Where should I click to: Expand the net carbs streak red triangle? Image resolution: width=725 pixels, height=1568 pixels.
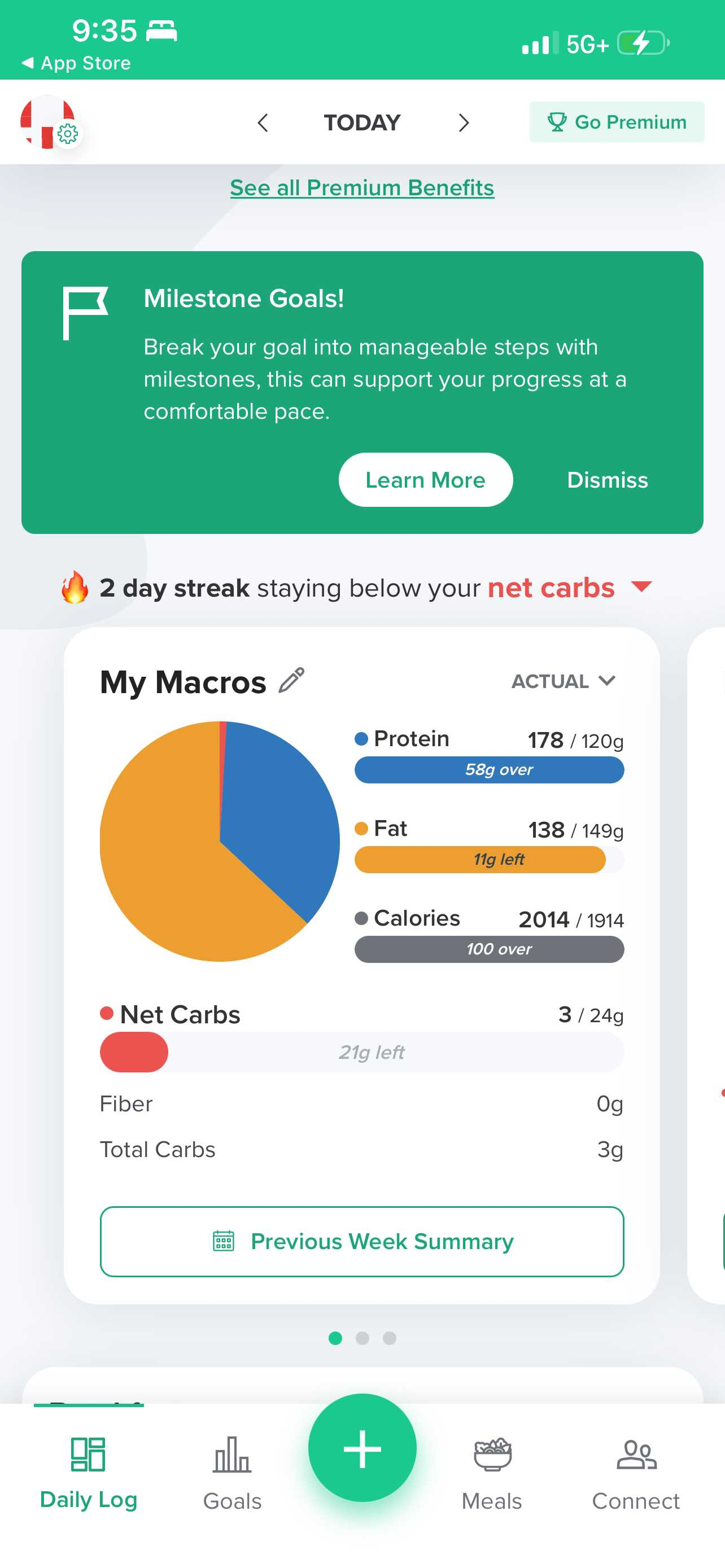coord(641,587)
